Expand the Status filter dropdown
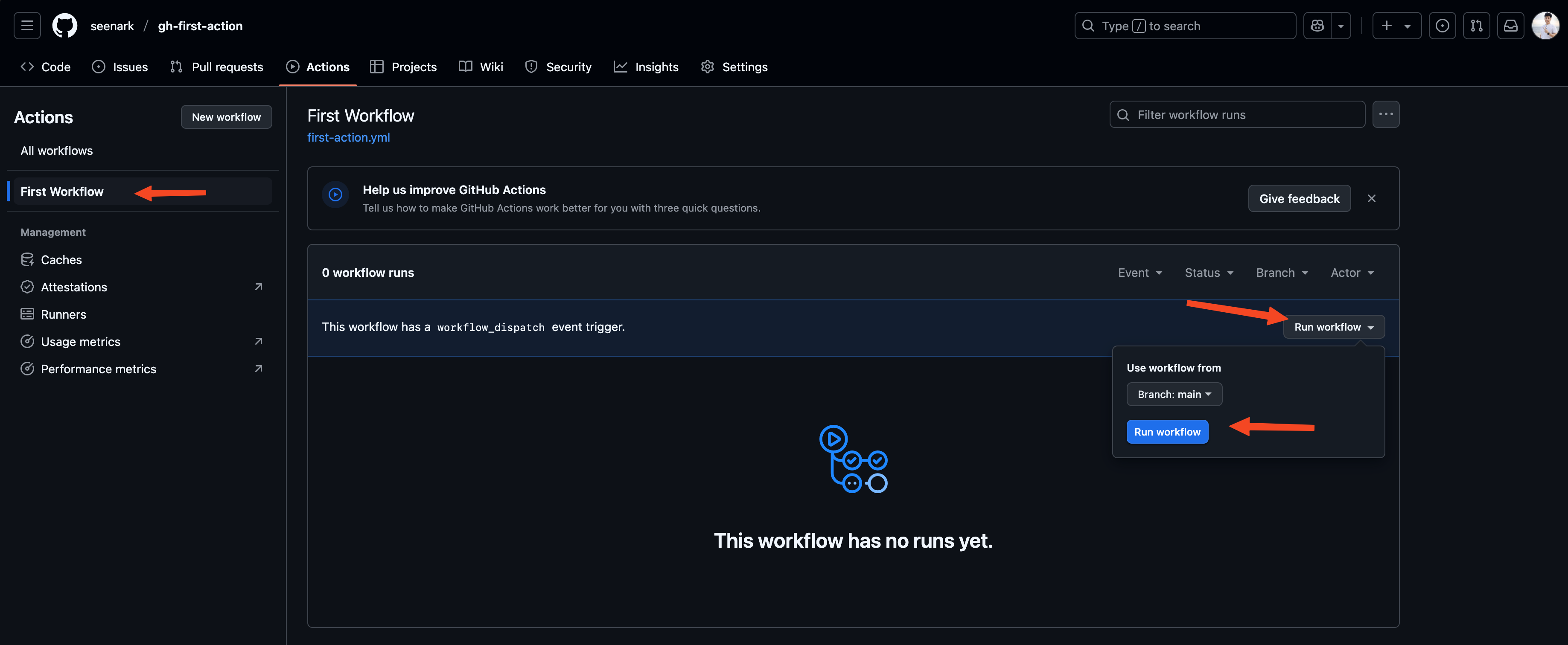The width and height of the screenshot is (1568, 645). tap(1208, 273)
